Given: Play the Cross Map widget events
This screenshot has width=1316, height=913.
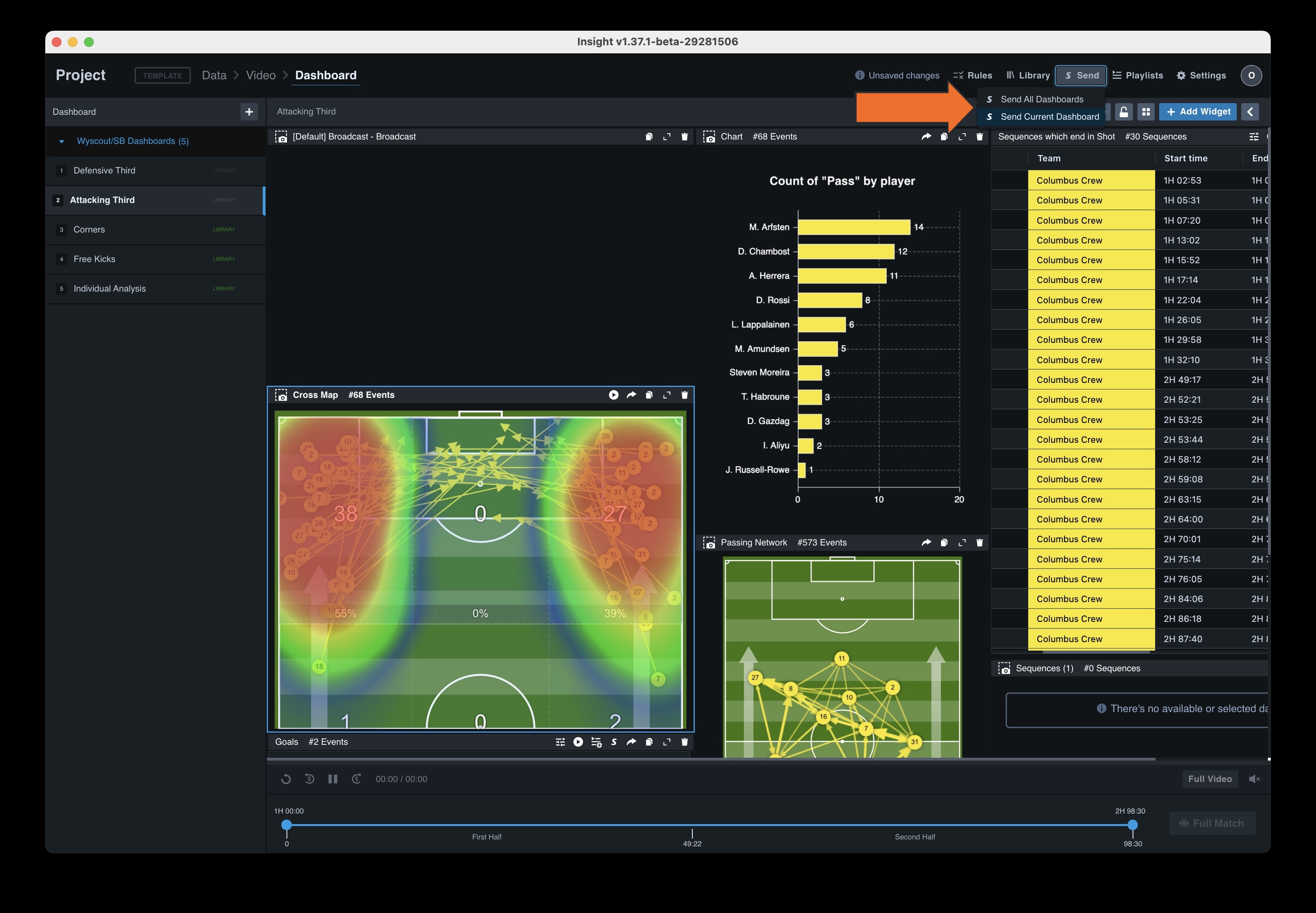Looking at the screenshot, I should [614, 395].
